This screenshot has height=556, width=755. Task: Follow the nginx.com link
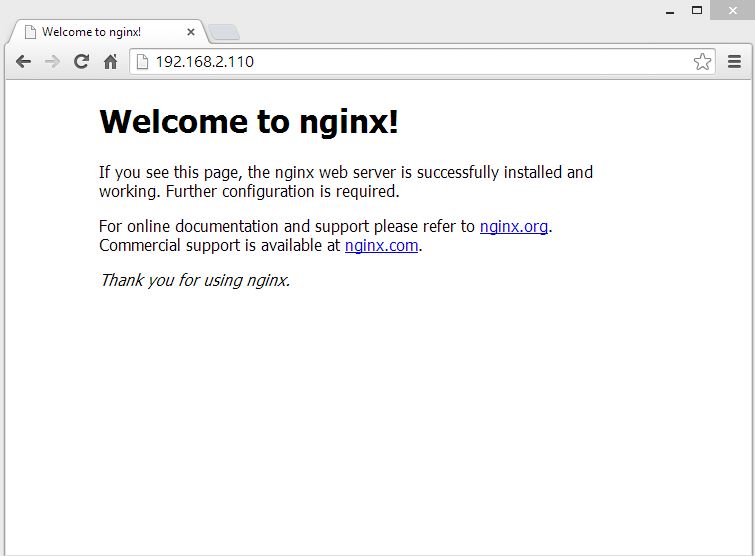point(381,246)
